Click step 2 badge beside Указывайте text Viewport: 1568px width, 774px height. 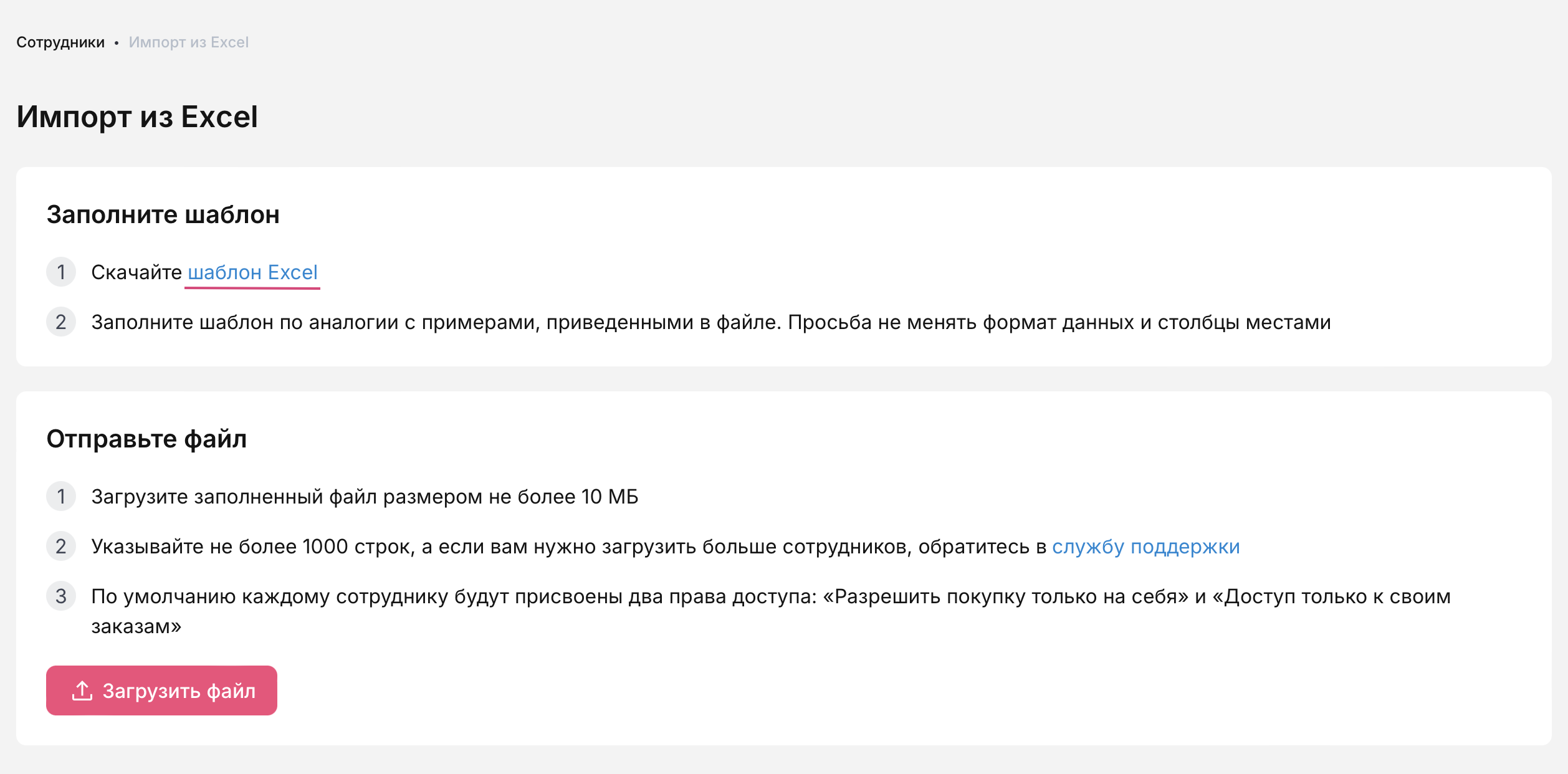pyautogui.click(x=61, y=547)
